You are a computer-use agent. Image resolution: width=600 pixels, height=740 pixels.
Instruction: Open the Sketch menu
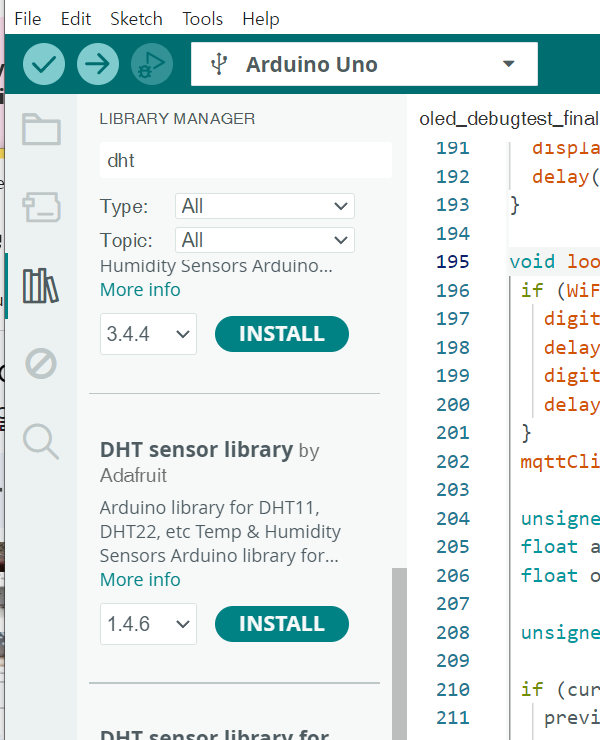136,19
